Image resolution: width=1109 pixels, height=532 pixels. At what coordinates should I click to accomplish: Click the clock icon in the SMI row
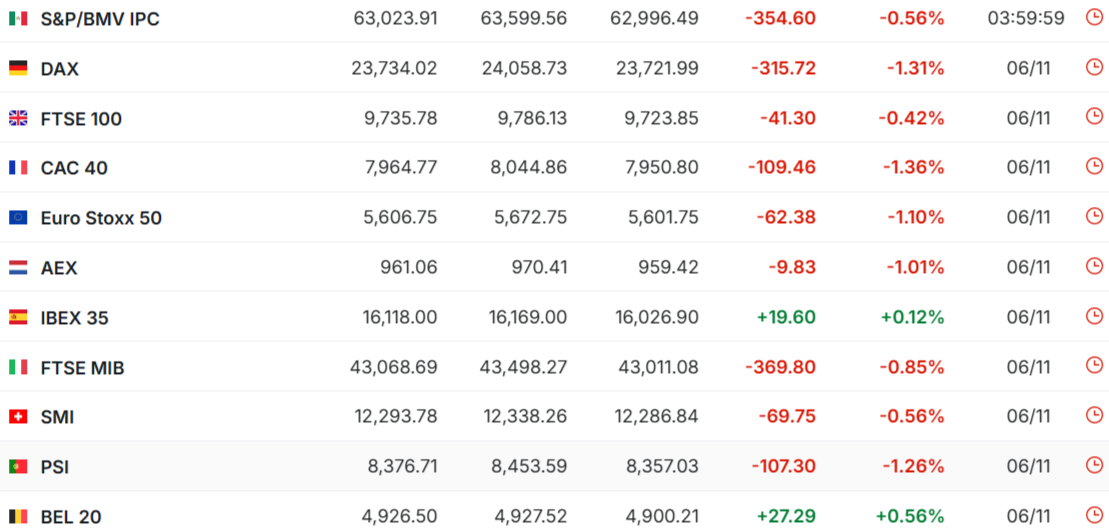(x=1094, y=416)
